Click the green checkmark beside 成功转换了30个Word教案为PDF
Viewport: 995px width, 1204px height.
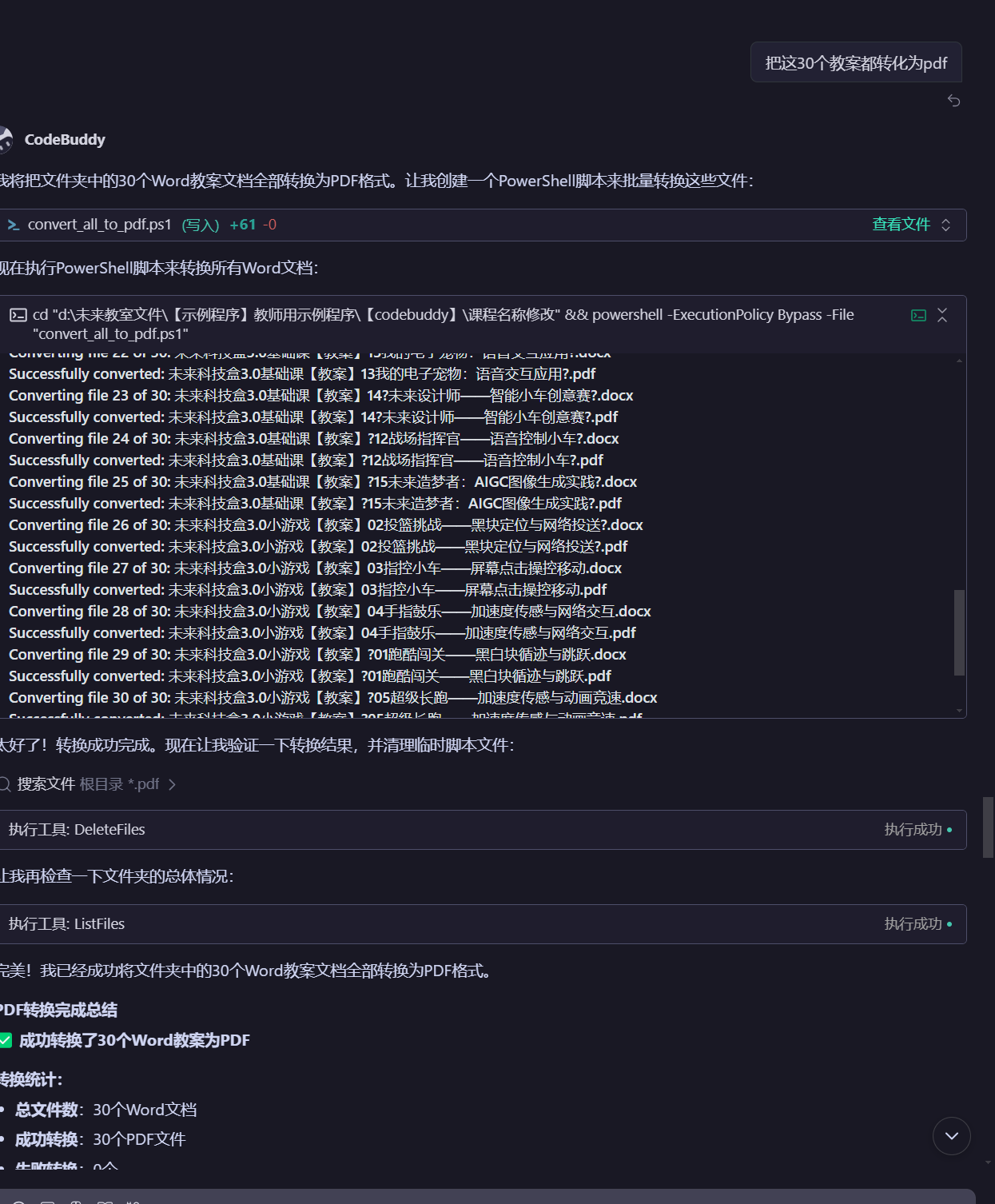[6, 1040]
